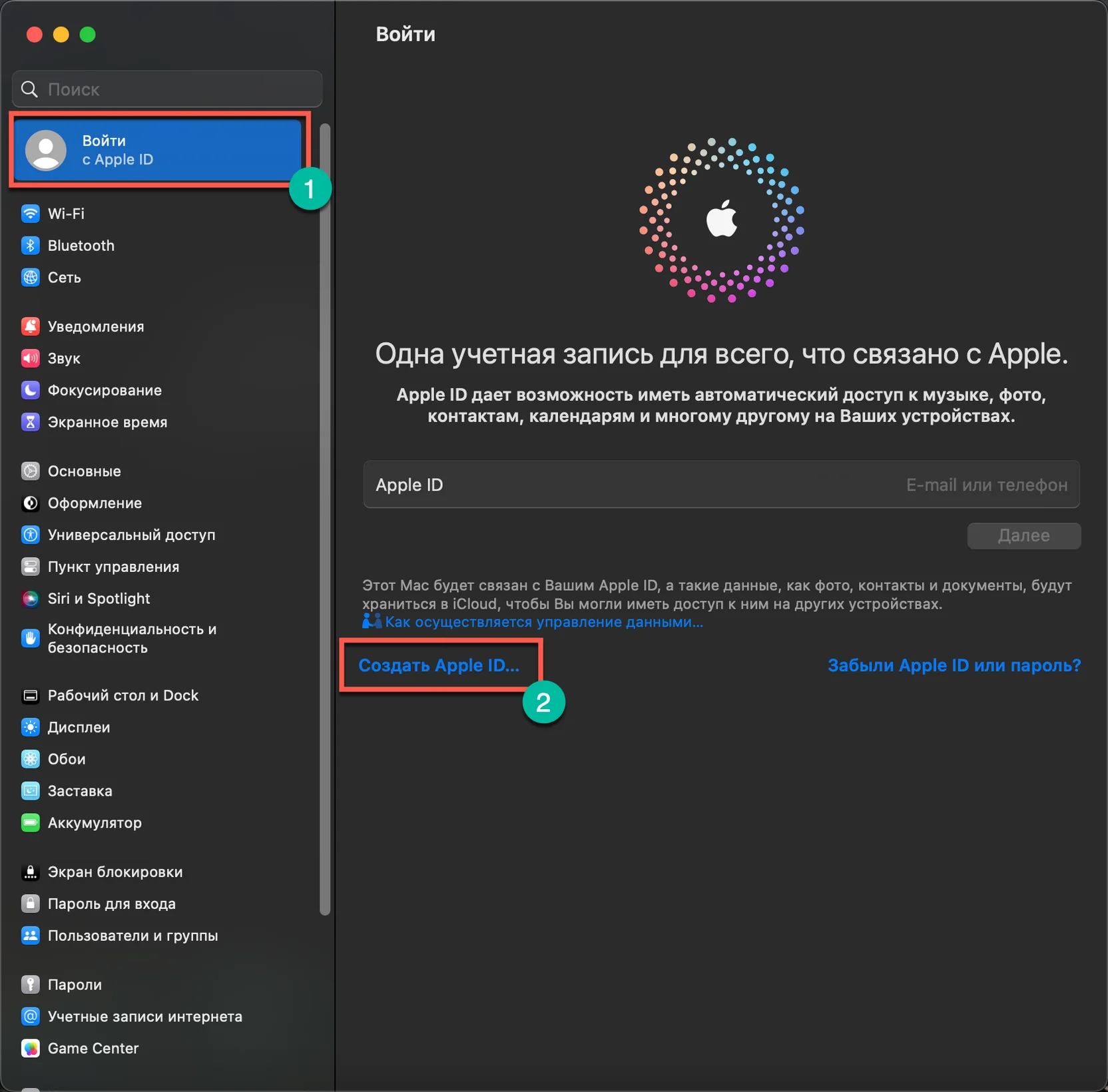Select the Сеть section label
Image resolution: width=1108 pixels, height=1092 pixels.
pyautogui.click(x=65, y=278)
